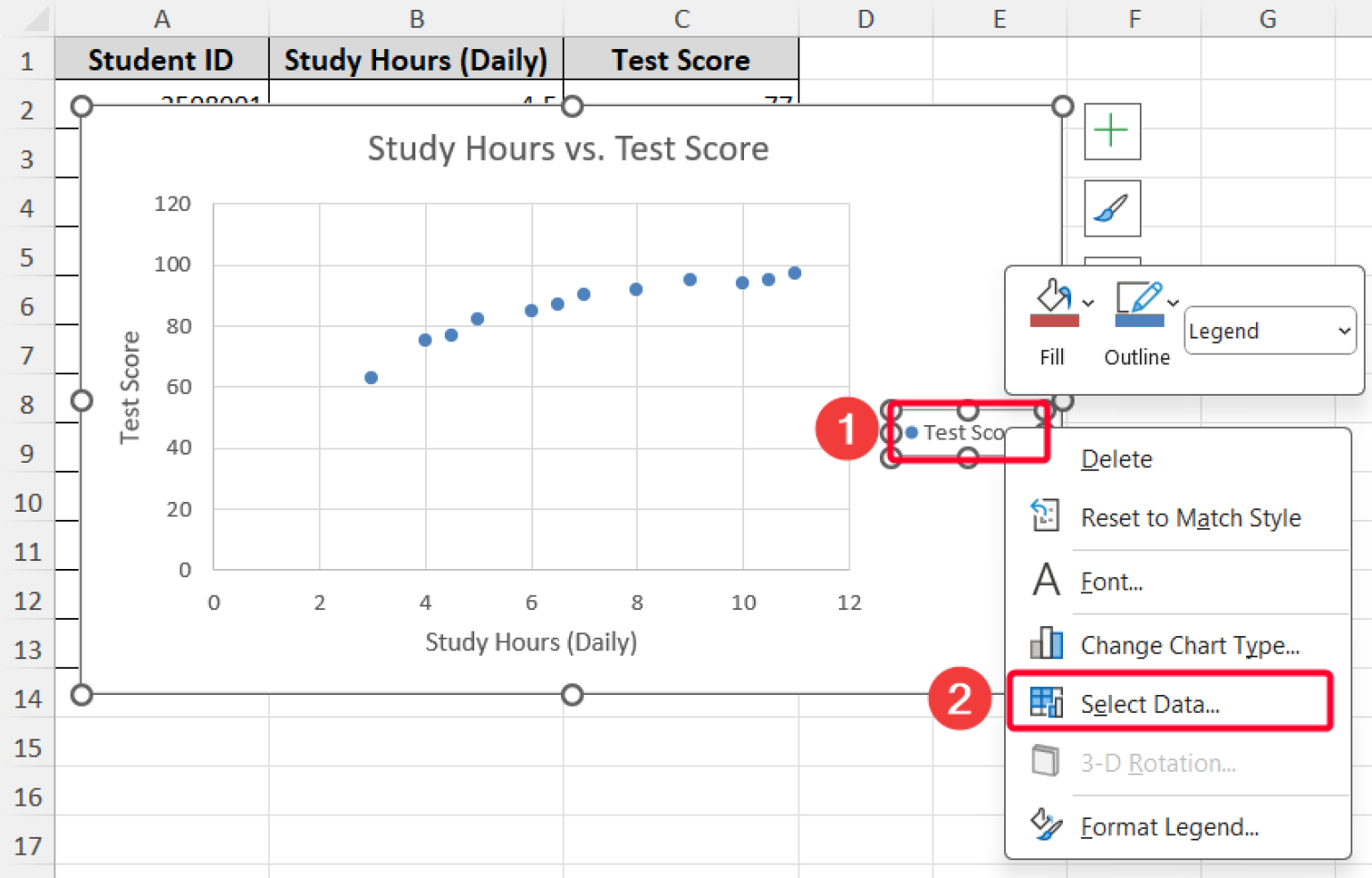Click the Delete icon area in context menu

(x=1044, y=458)
